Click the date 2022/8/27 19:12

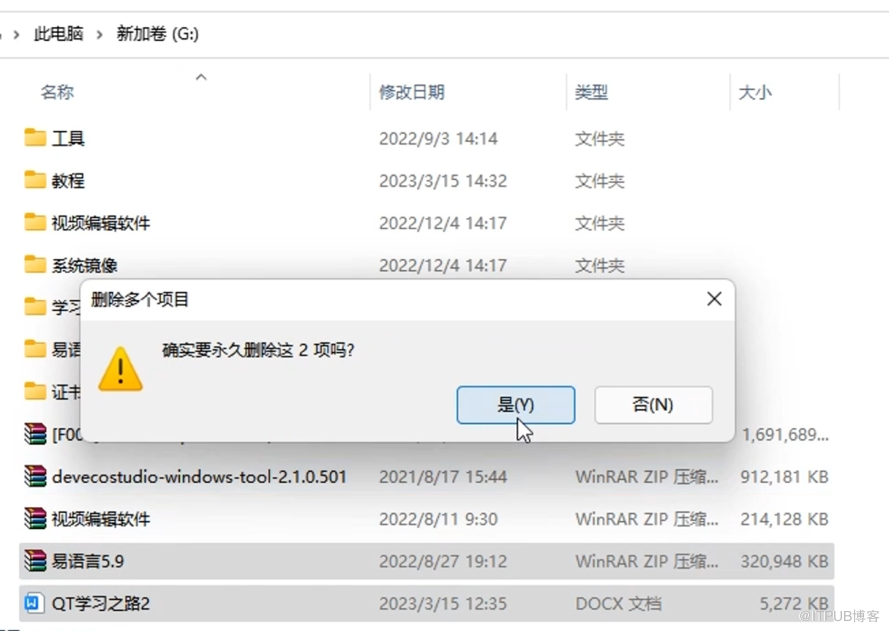(443, 561)
